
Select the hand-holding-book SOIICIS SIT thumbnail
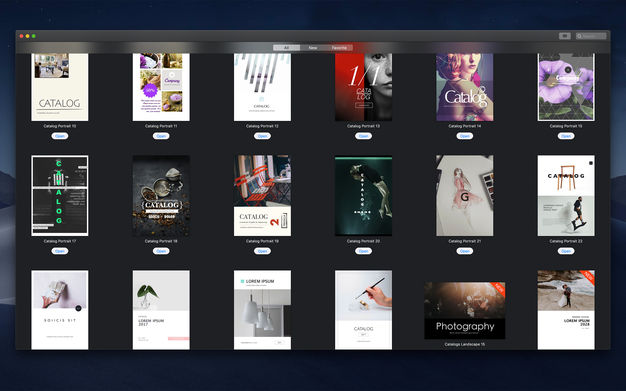pos(60,310)
